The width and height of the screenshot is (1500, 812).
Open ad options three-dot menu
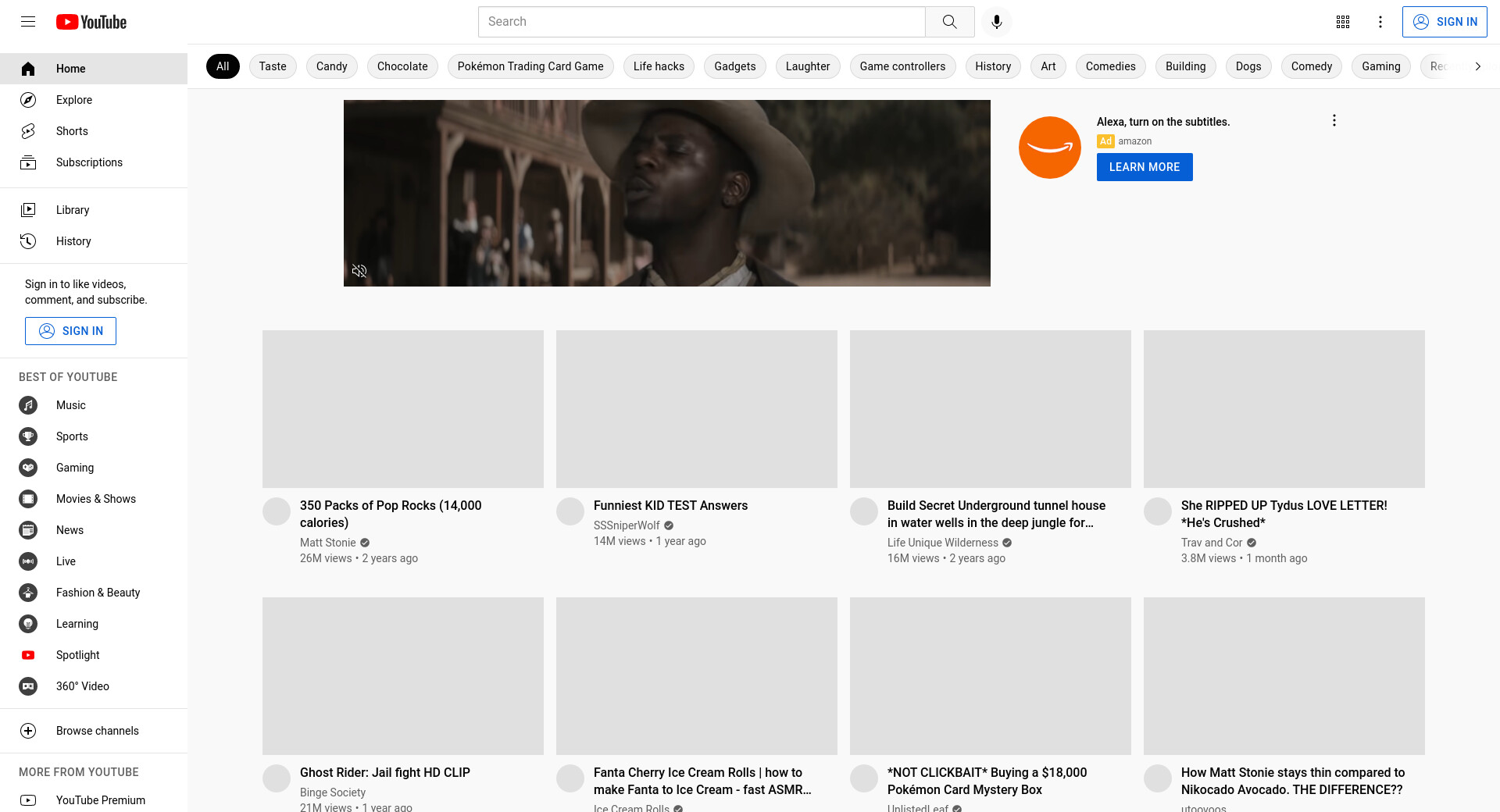1334,120
